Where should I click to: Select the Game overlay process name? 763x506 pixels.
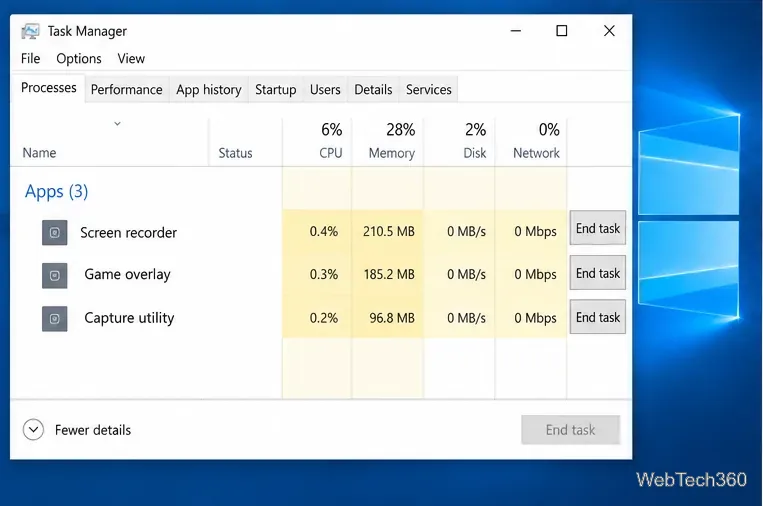click(127, 274)
